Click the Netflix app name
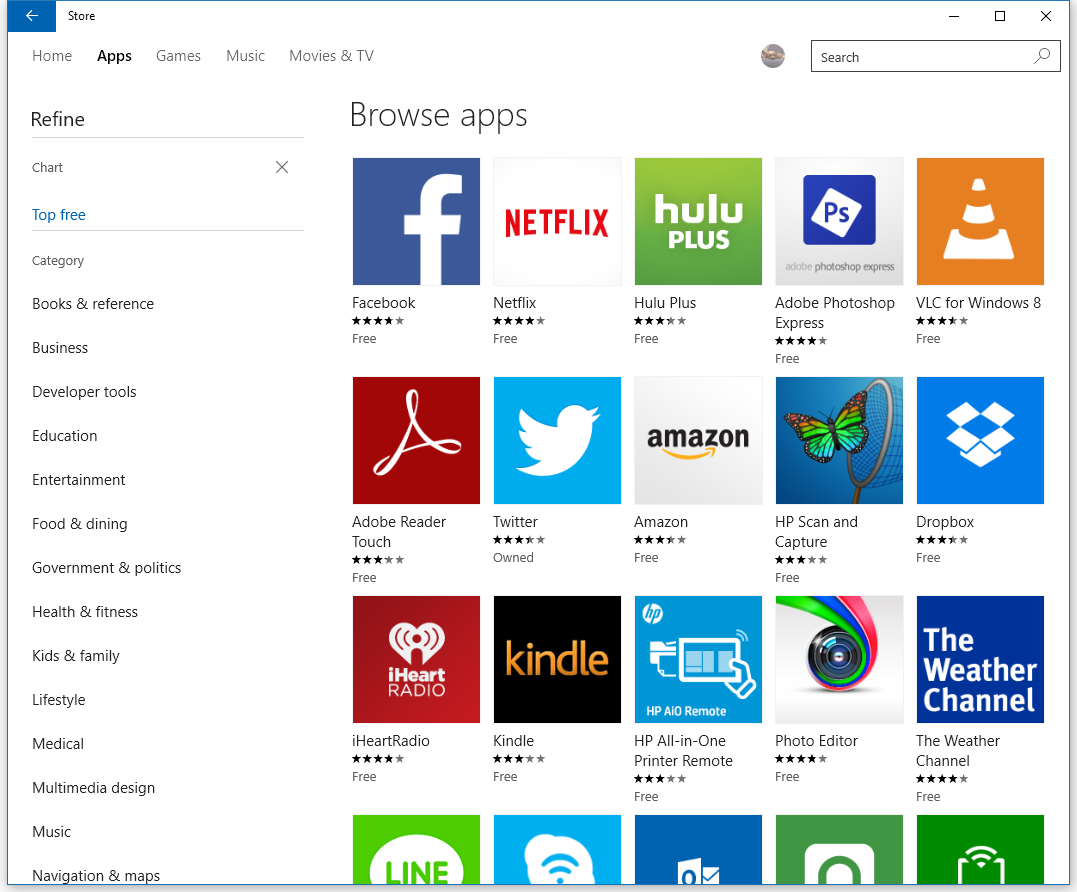The image size is (1077, 892). [514, 303]
